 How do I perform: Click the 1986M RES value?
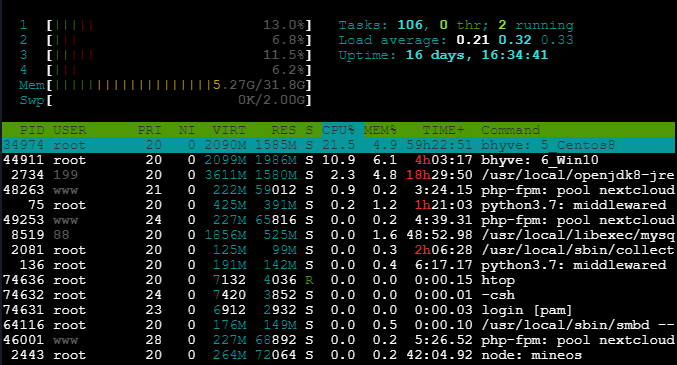click(x=275, y=160)
